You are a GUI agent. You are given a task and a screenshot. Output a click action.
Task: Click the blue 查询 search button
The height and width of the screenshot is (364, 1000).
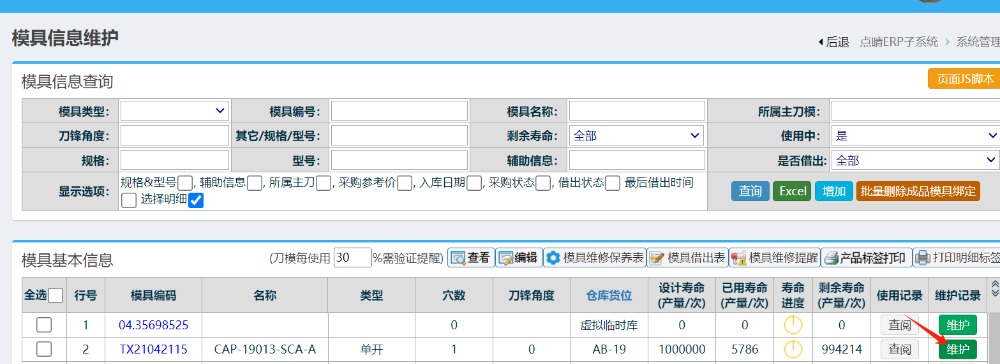pyautogui.click(x=750, y=191)
